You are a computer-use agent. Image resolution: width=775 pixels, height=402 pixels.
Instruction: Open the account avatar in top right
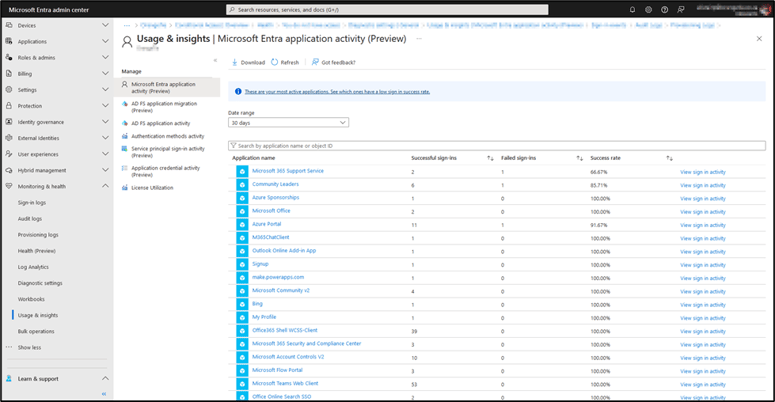[x=765, y=10]
